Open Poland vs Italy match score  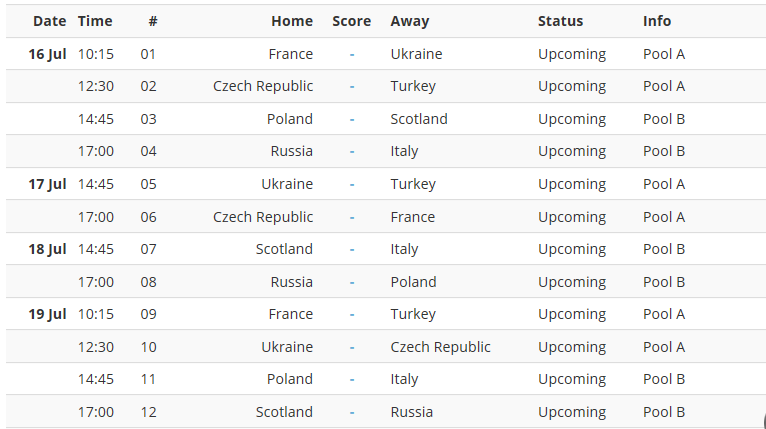click(352, 379)
